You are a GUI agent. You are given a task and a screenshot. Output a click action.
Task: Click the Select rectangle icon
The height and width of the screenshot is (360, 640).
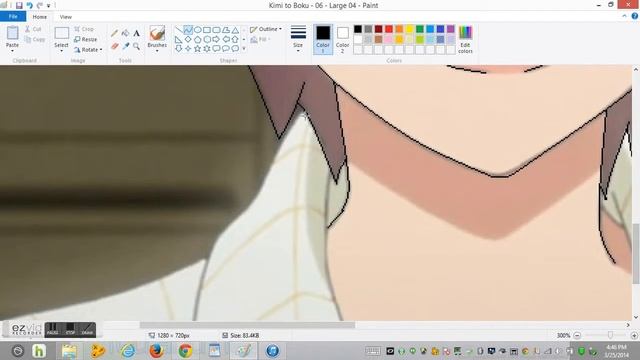61,33
